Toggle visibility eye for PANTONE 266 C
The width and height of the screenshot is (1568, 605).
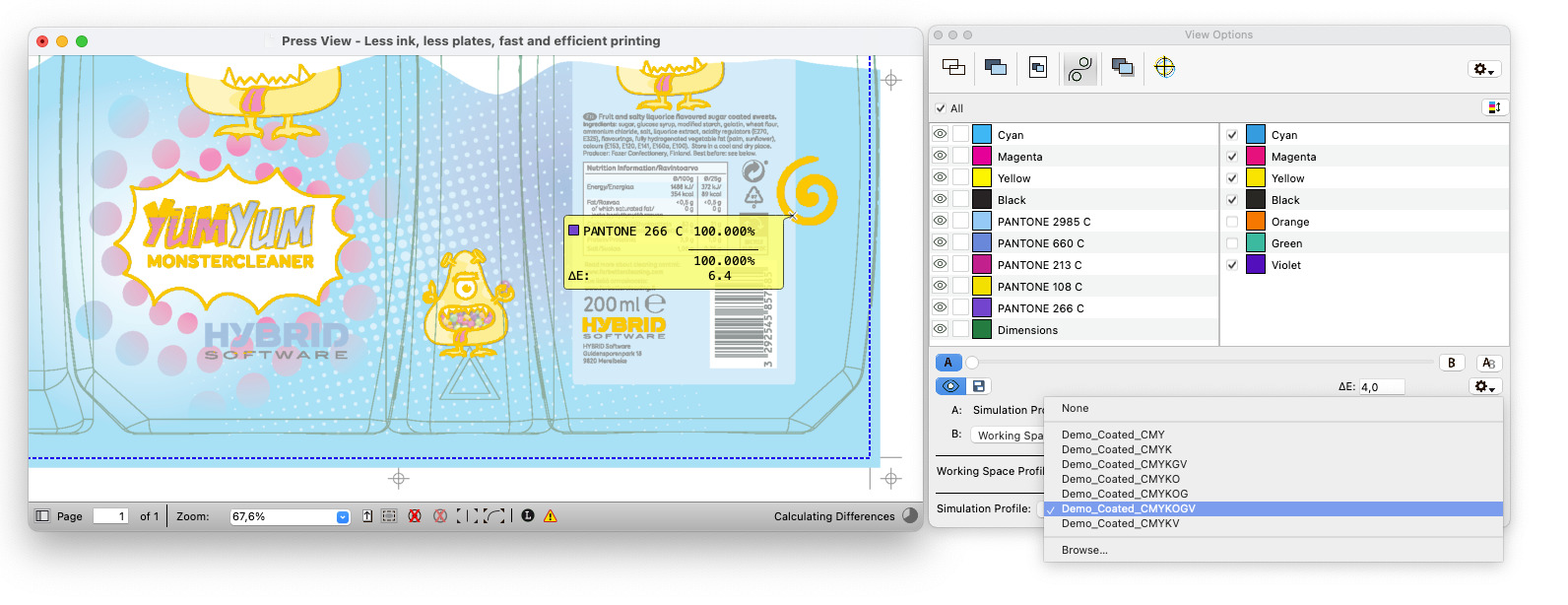click(x=940, y=307)
